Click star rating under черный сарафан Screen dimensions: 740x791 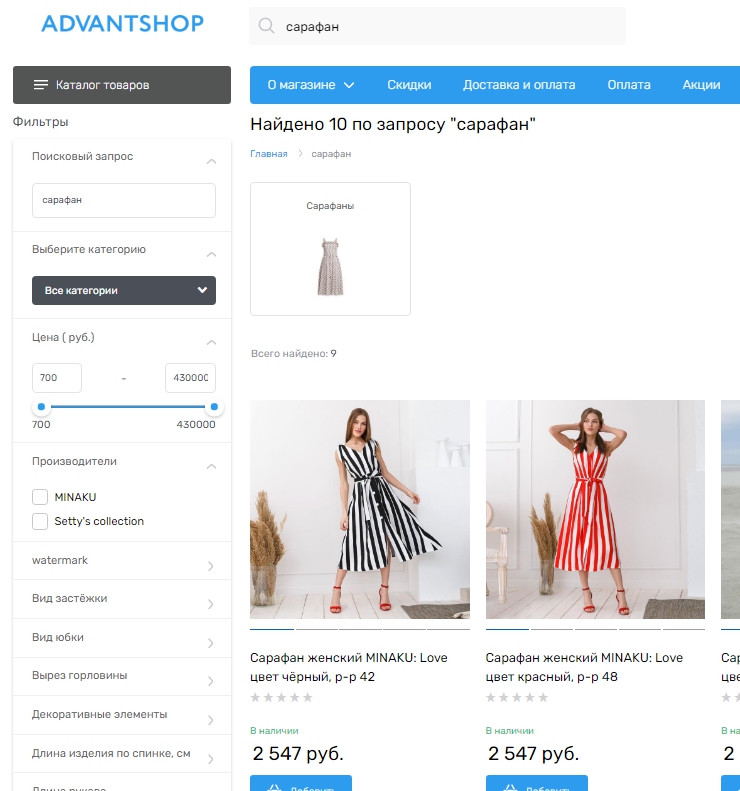coord(281,697)
